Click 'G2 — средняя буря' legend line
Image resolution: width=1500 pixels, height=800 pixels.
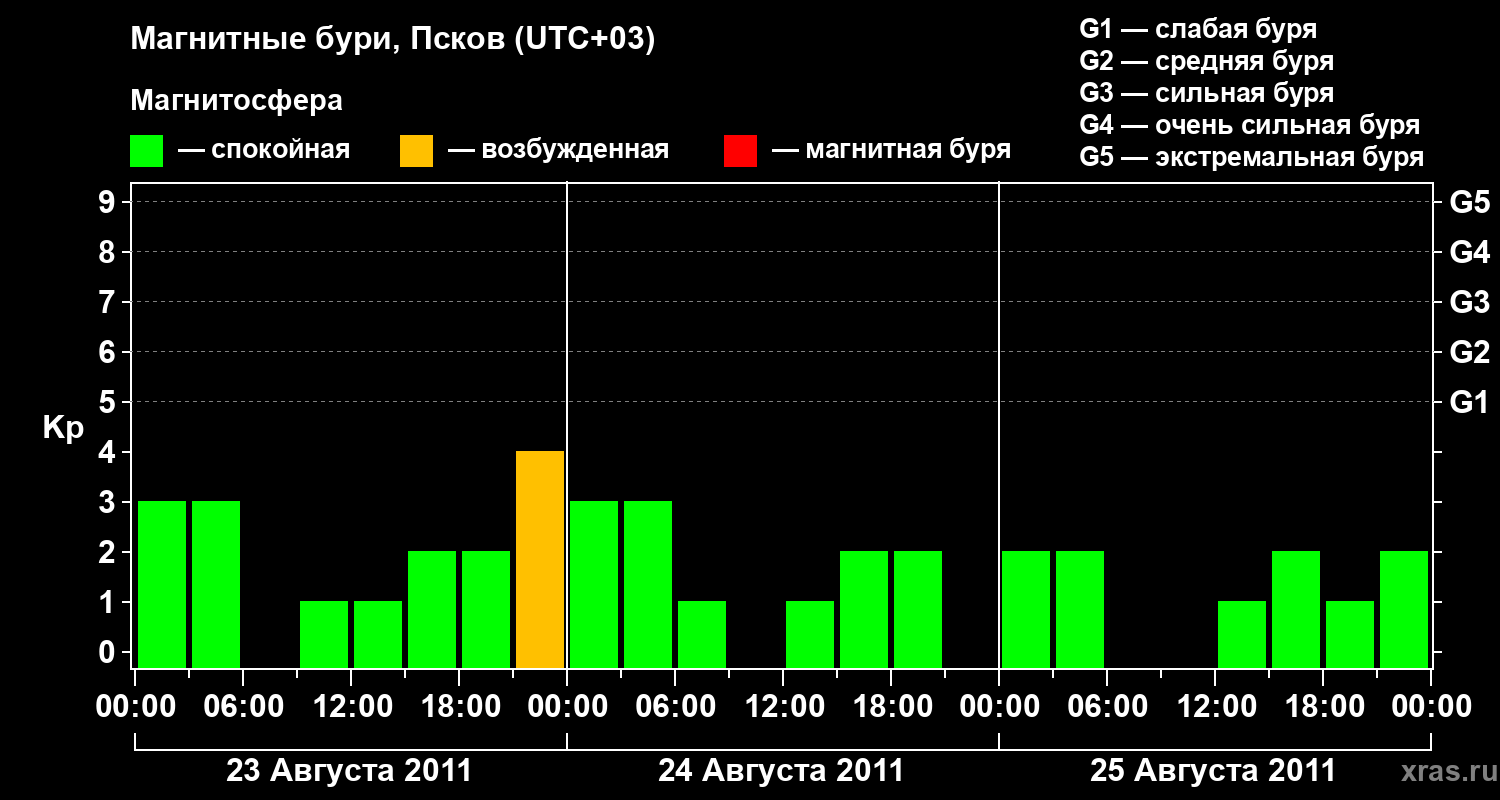(1206, 61)
